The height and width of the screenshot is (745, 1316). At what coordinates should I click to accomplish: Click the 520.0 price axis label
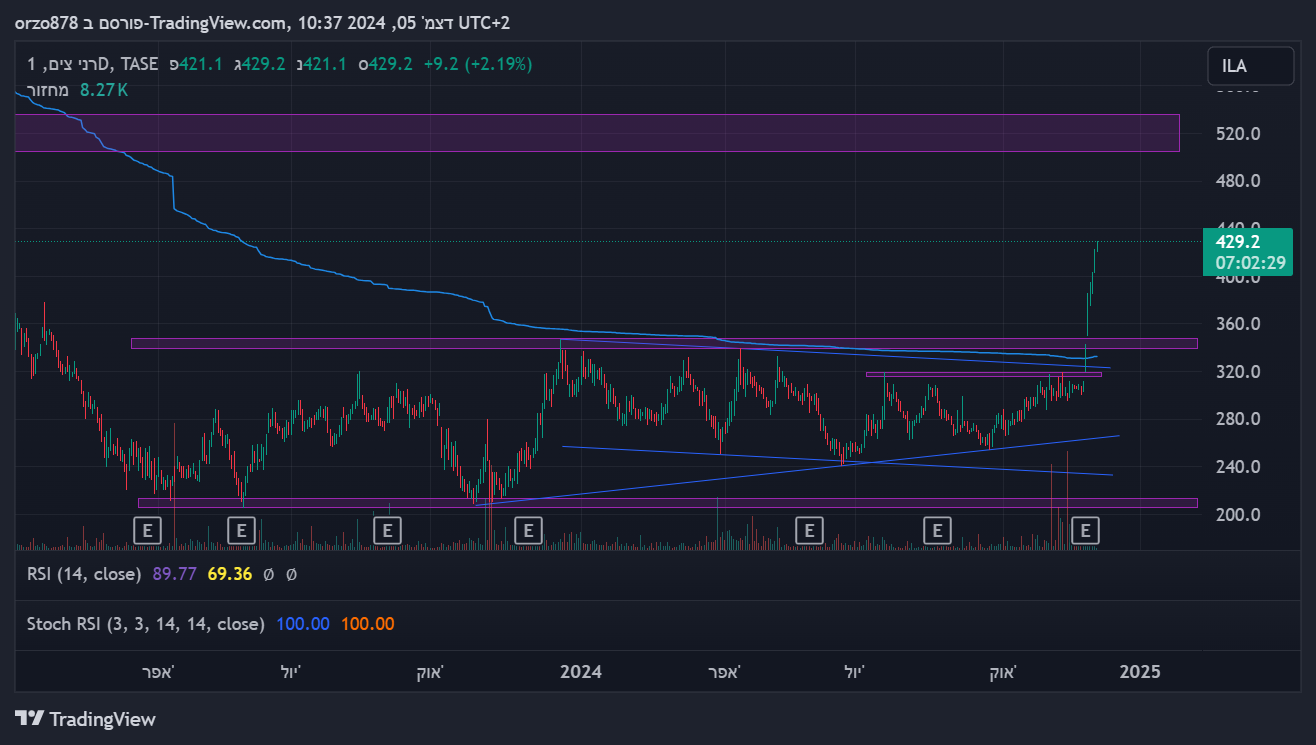pos(1238,134)
